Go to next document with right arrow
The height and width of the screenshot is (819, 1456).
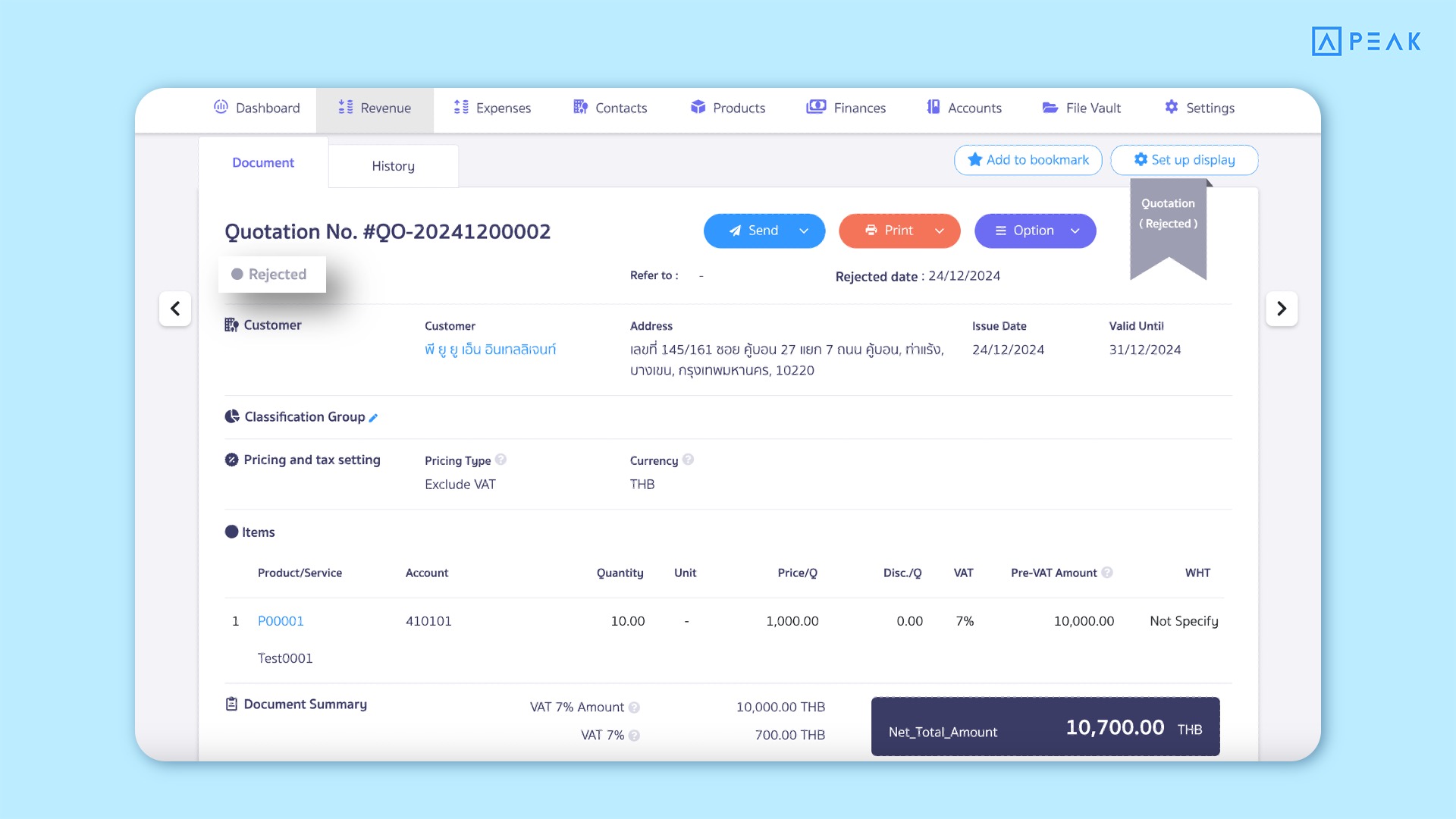(x=1282, y=309)
